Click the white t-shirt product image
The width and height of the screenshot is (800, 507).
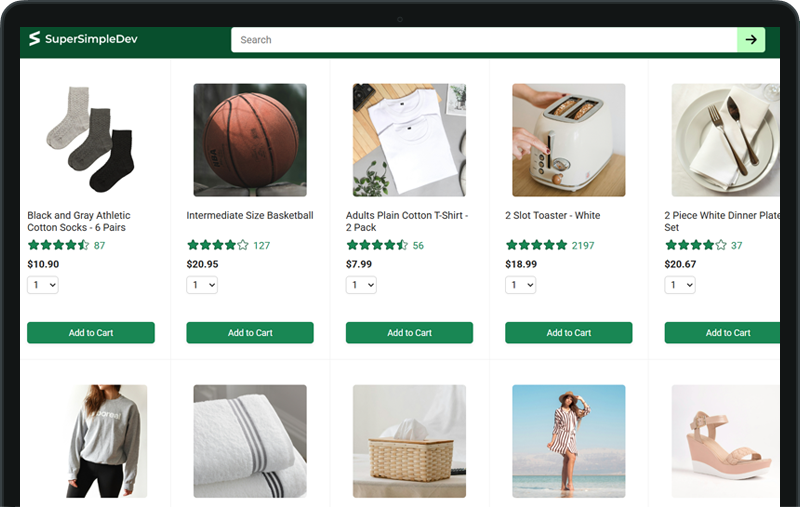409,140
